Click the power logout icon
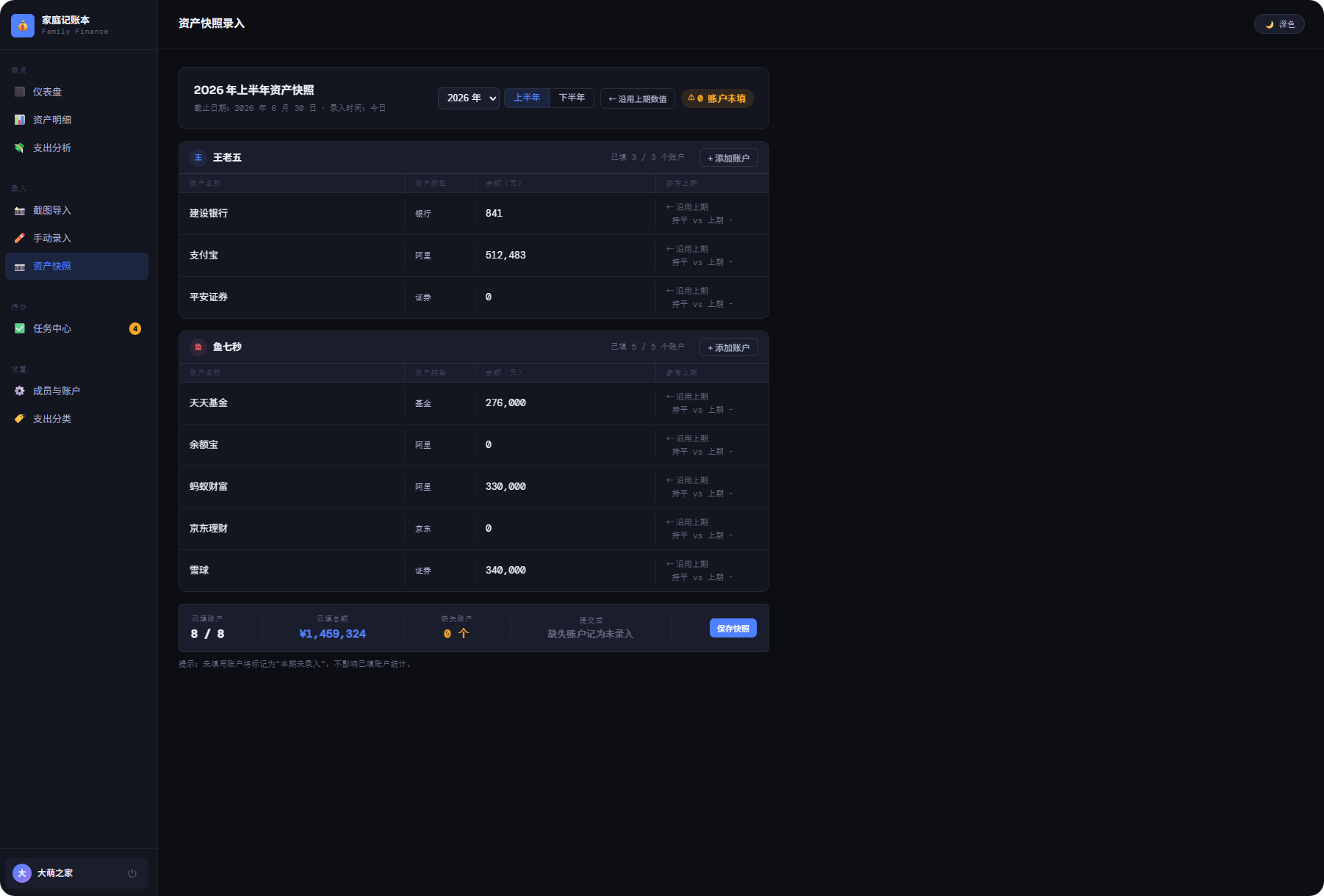This screenshot has height=896, width=1324. click(x=132, y=873)
